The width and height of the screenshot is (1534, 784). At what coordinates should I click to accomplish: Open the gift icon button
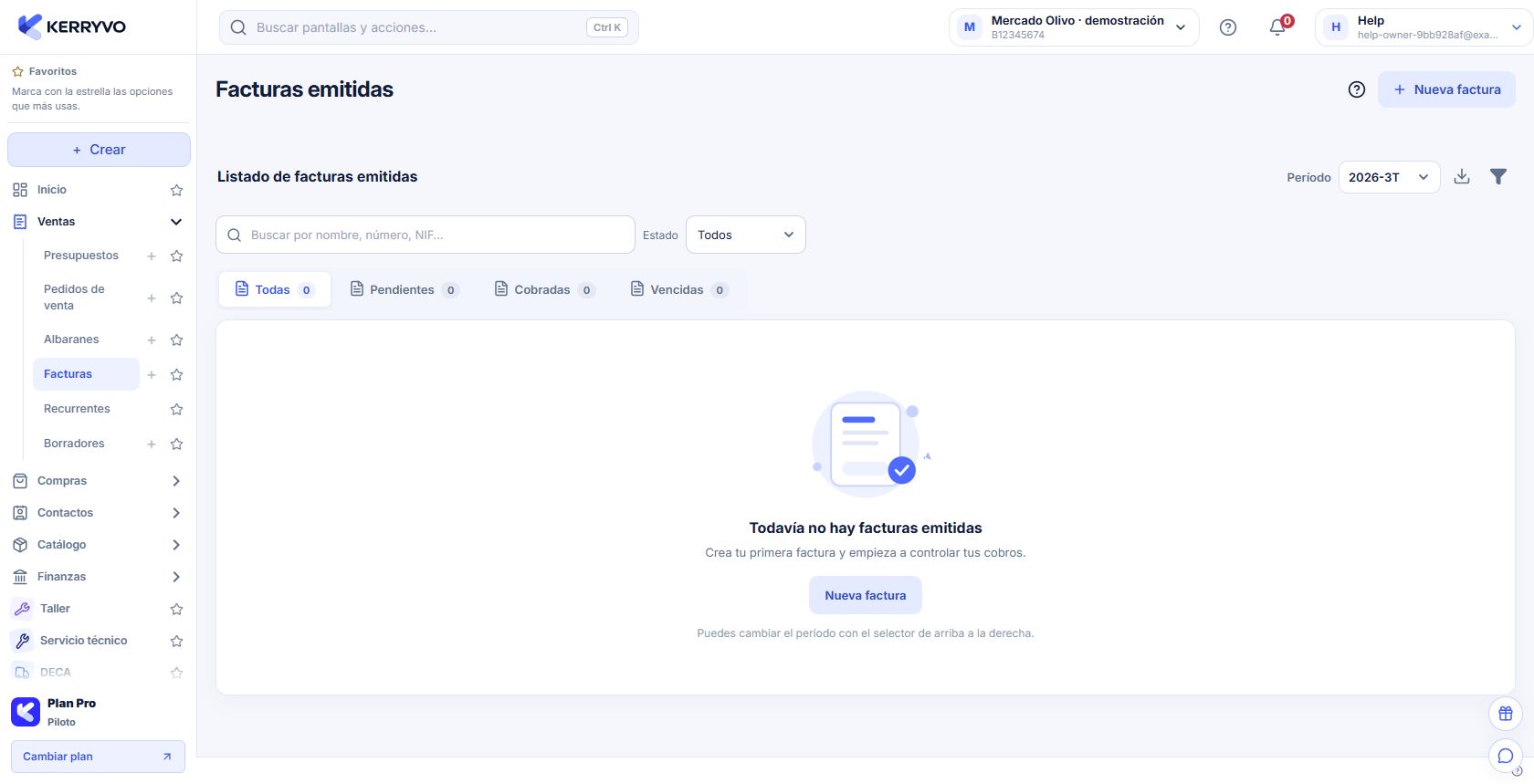pyautogui.click(x=1506, y=714)
